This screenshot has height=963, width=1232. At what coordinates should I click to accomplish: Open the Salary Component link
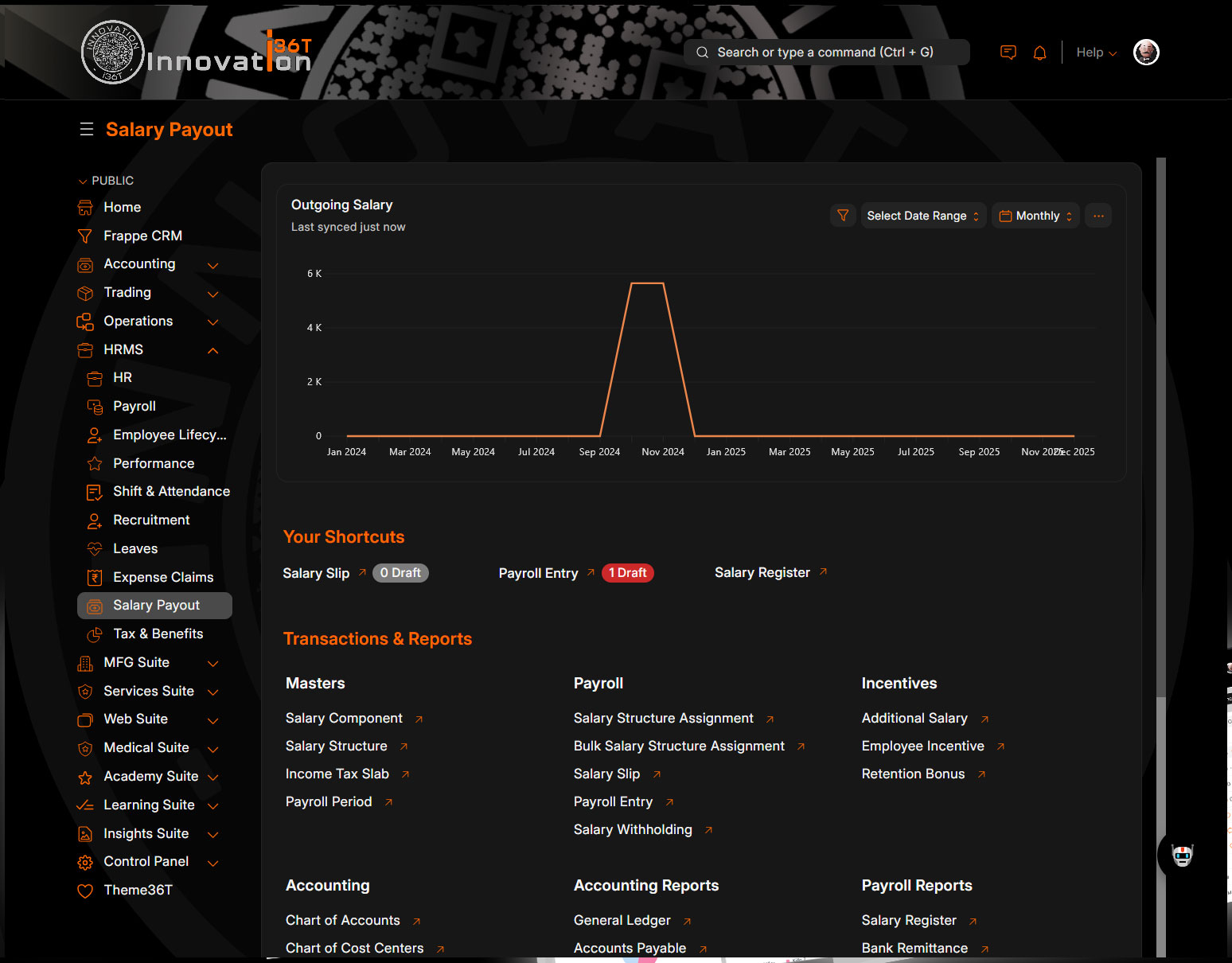point(344,718)
